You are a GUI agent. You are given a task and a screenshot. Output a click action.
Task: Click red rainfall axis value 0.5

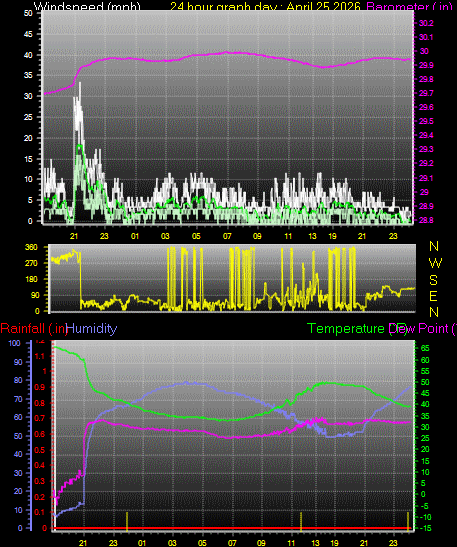coord(39,450)
